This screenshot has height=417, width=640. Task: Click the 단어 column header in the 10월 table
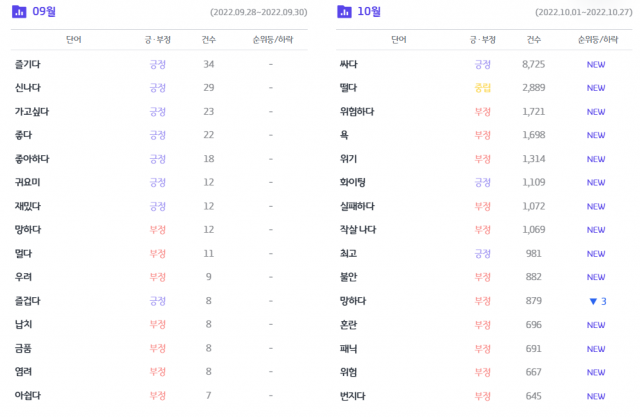tap(399, 40)
